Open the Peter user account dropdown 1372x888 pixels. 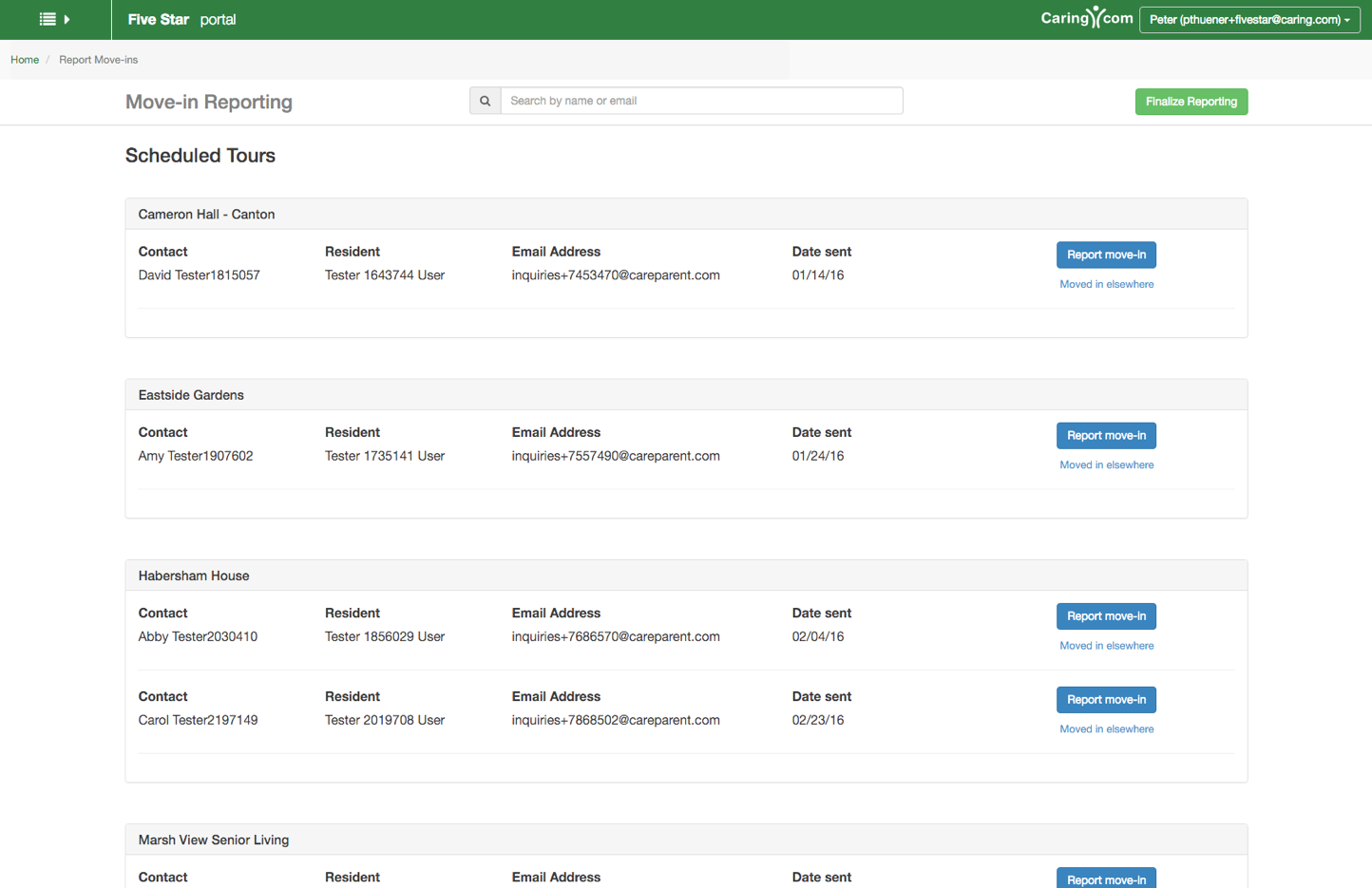tap(1248, 19)
